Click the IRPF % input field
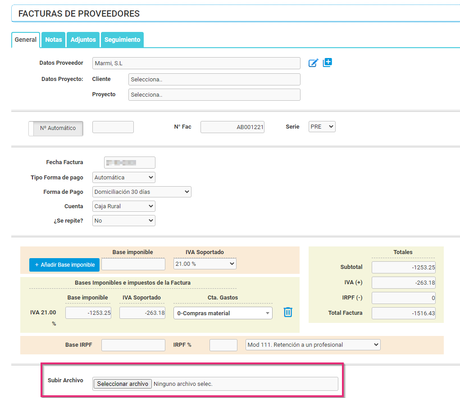460x398 pixels. coord(223,345)
